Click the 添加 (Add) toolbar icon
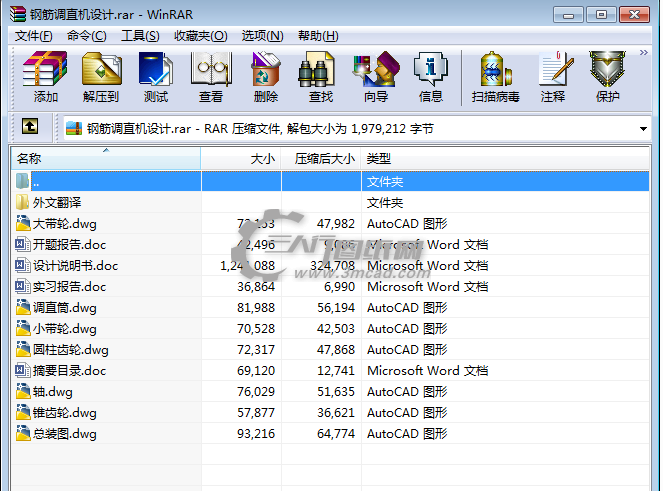The height and width of the screenshot is (491, 663). 45,77
